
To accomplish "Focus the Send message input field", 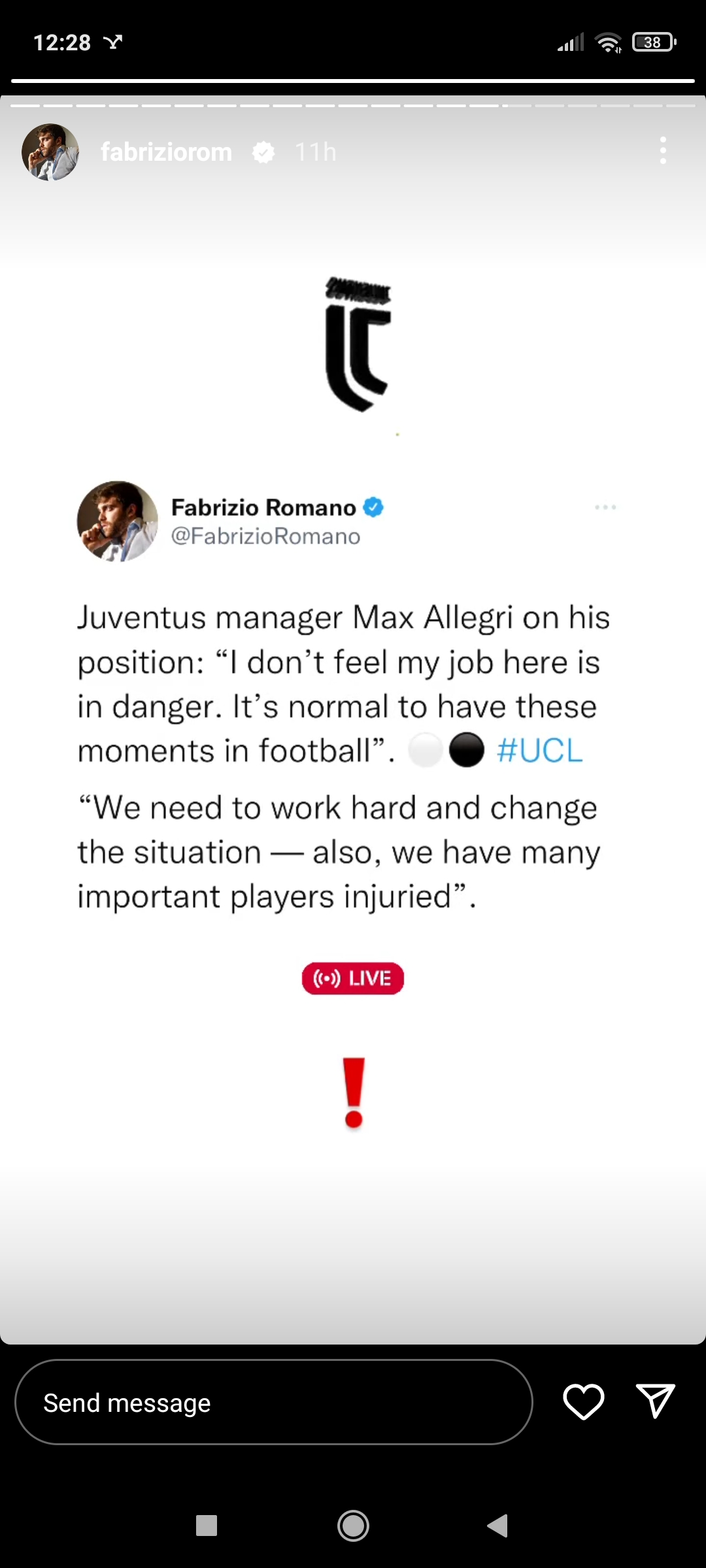I will pyautogui.click(x=273, y=1402).
